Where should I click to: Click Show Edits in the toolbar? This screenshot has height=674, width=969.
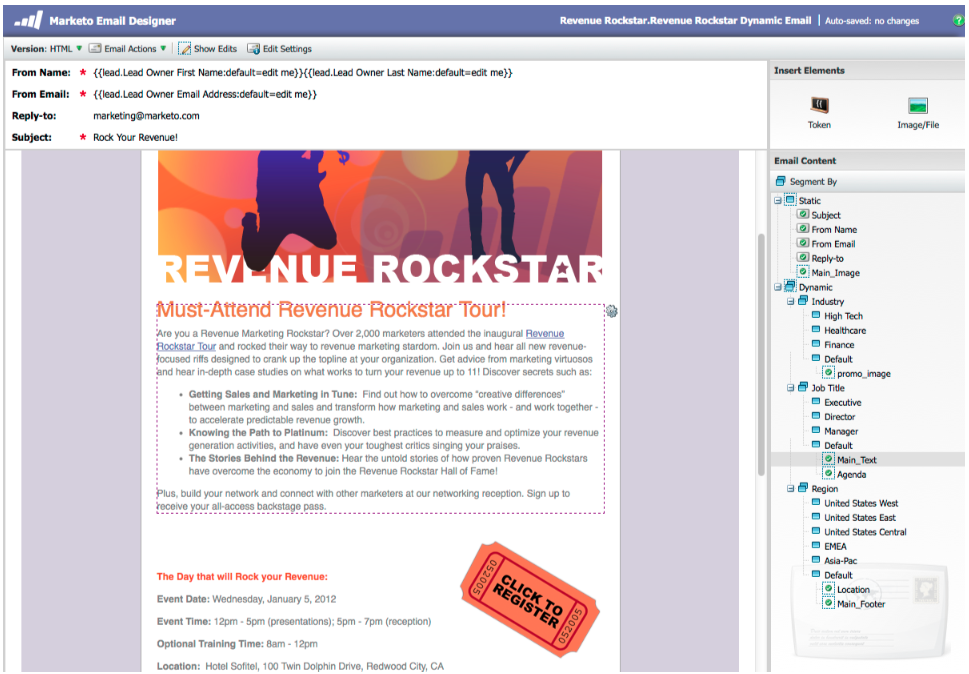[208, 49]
